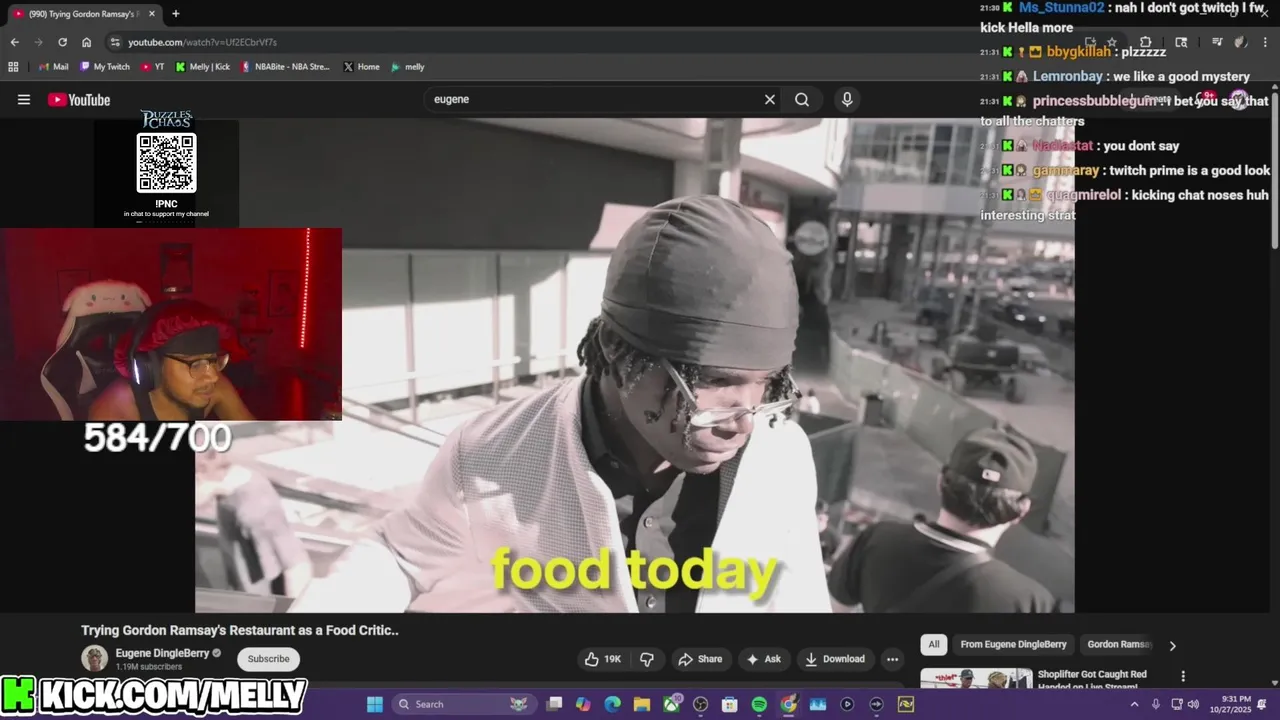Viewport: 1280px width, 720px height.
Task: Clear the search box text 'eugene'
Action: click(x=770, y=99)
